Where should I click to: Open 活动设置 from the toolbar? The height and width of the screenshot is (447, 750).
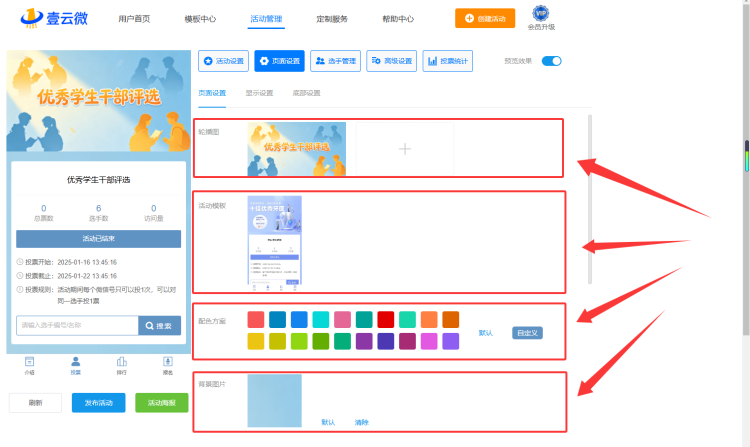[x=223, y=61]
